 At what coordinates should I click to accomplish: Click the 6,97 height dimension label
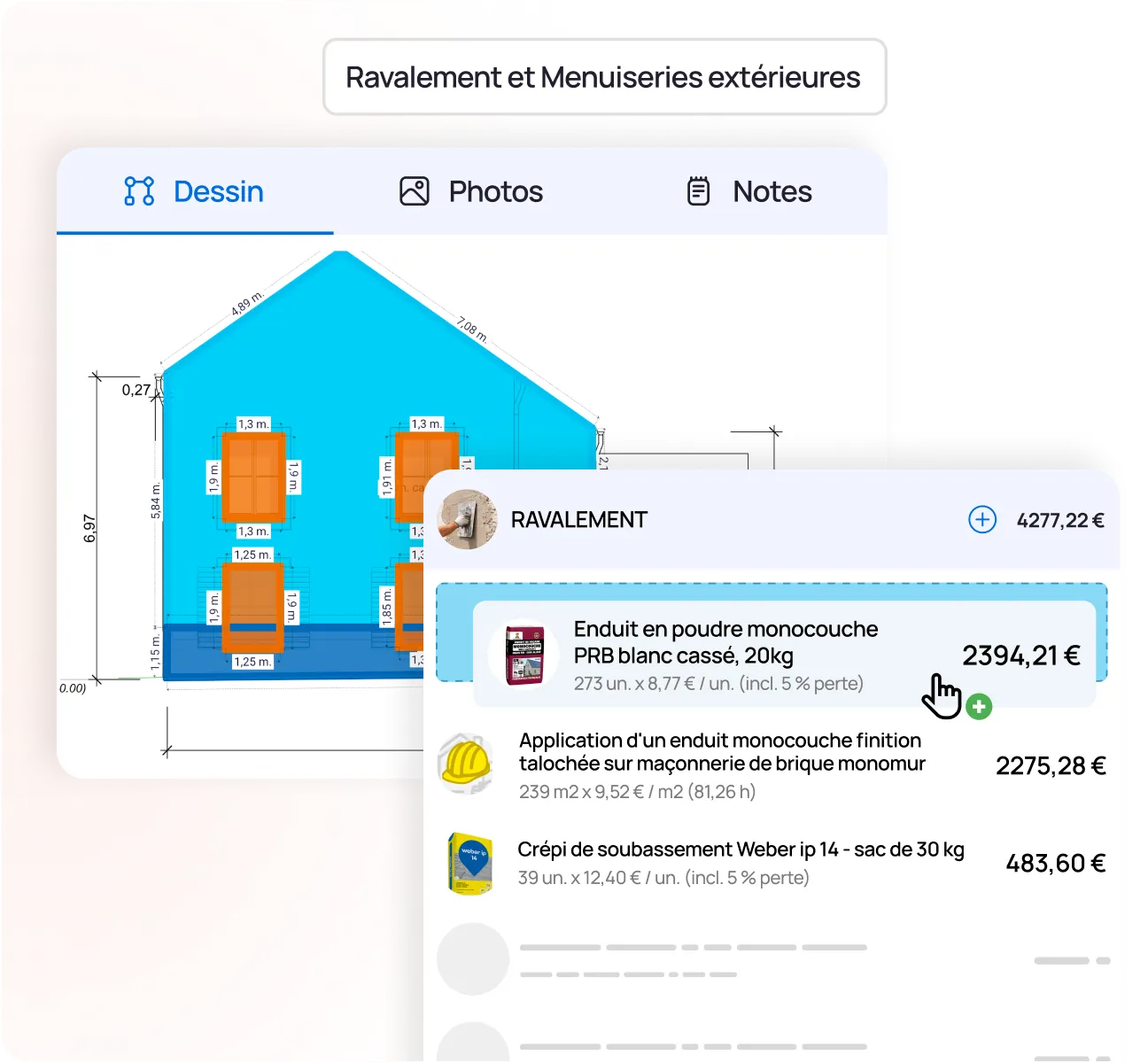89,528
